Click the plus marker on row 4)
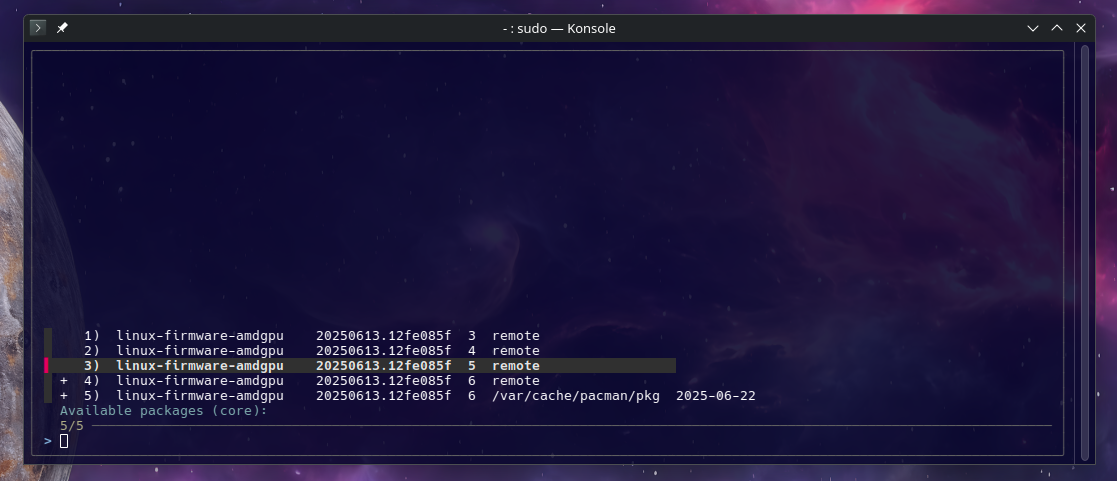This screenshot has height=481, width=1117. (x=64, y=381)
